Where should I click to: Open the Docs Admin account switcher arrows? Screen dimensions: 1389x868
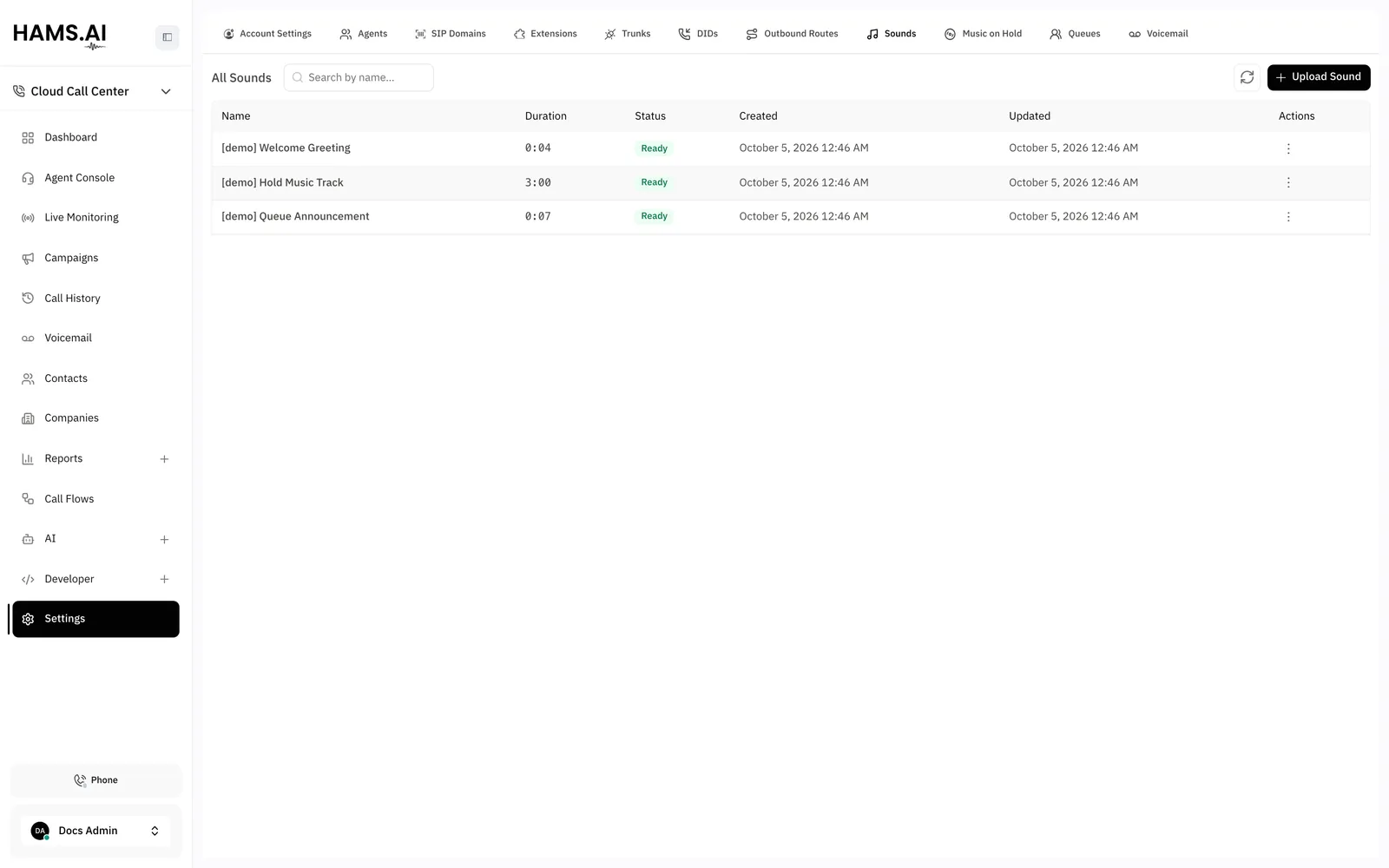(x=155, y=831)
